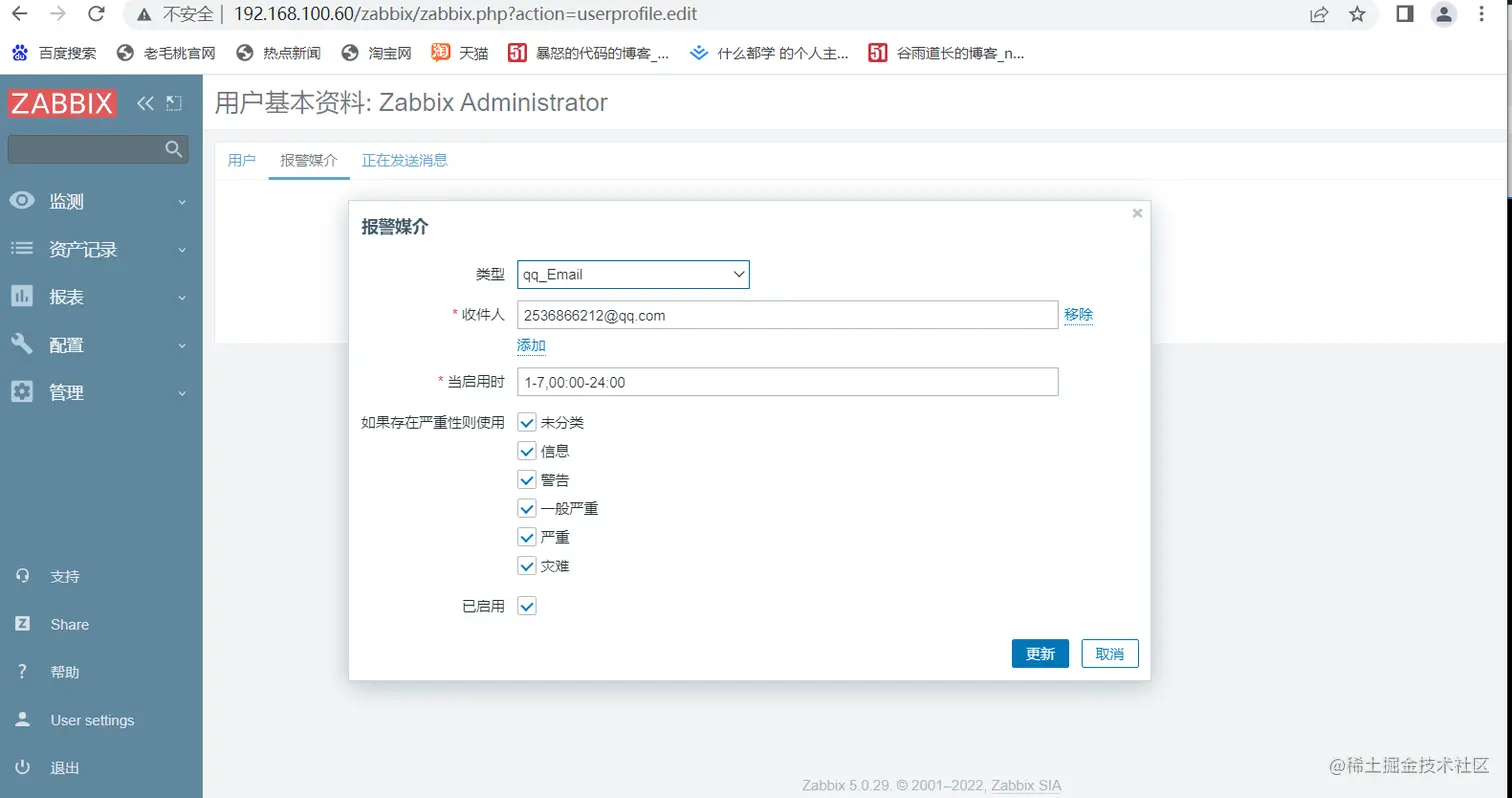The image size is (1512, 798).
Task: Uncheck the 灾难 severity checkbox
Action: click(527, 566)
